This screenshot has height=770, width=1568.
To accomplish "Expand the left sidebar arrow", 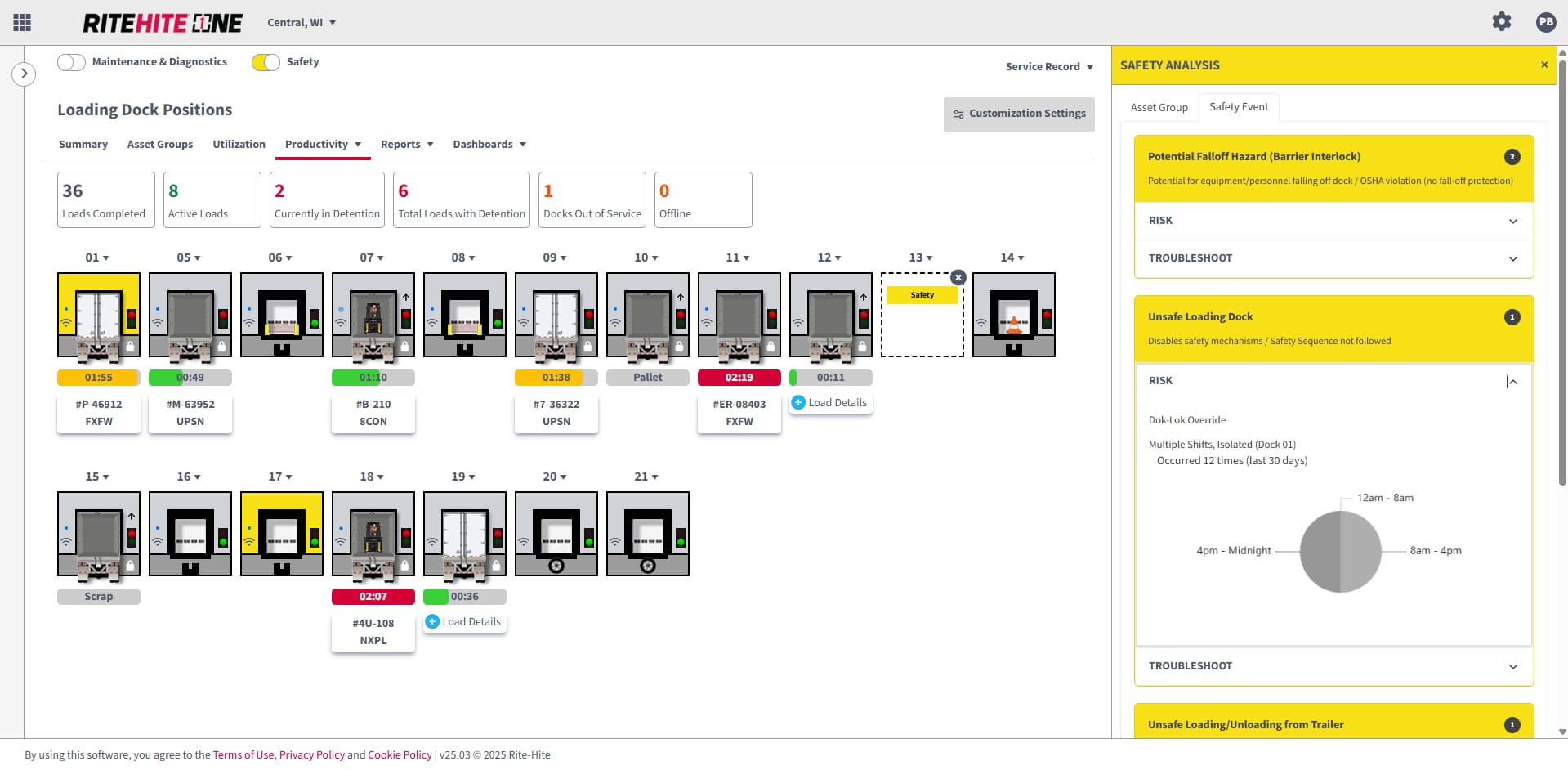I will [24, 74].
